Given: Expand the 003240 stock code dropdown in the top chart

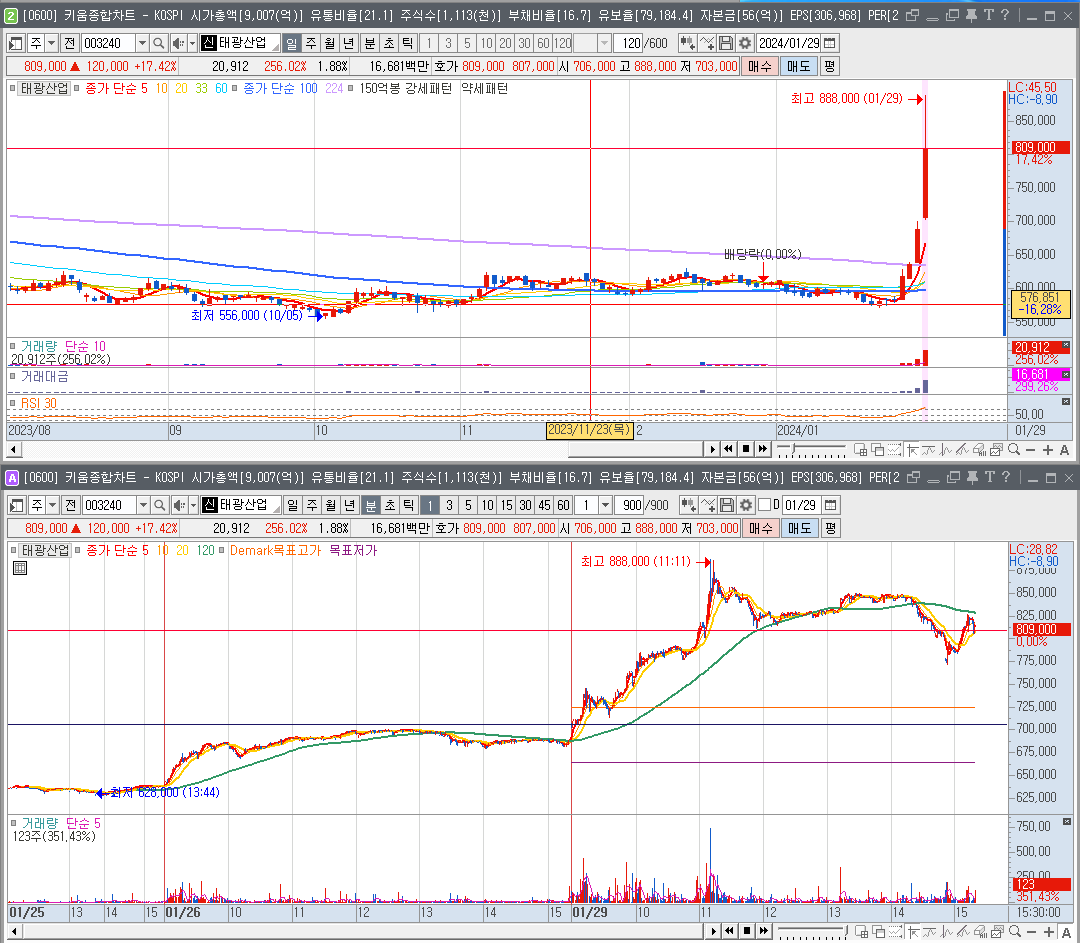Looking at the screenshot, I should (x=142, y=43).
